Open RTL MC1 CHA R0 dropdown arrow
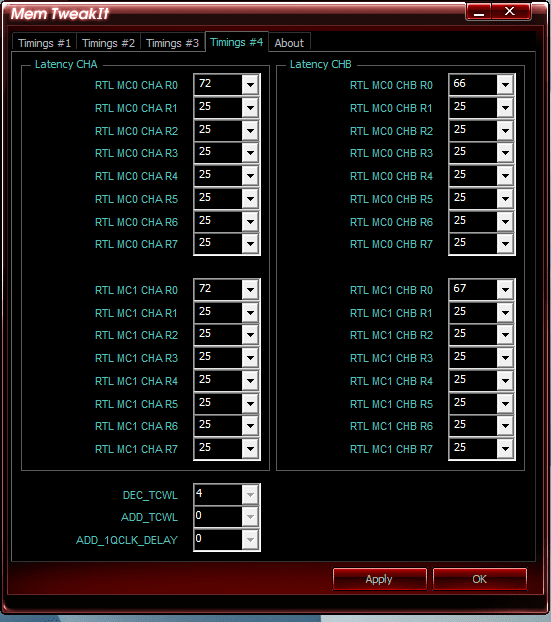The image size is (551, 622). coord(250,290)
